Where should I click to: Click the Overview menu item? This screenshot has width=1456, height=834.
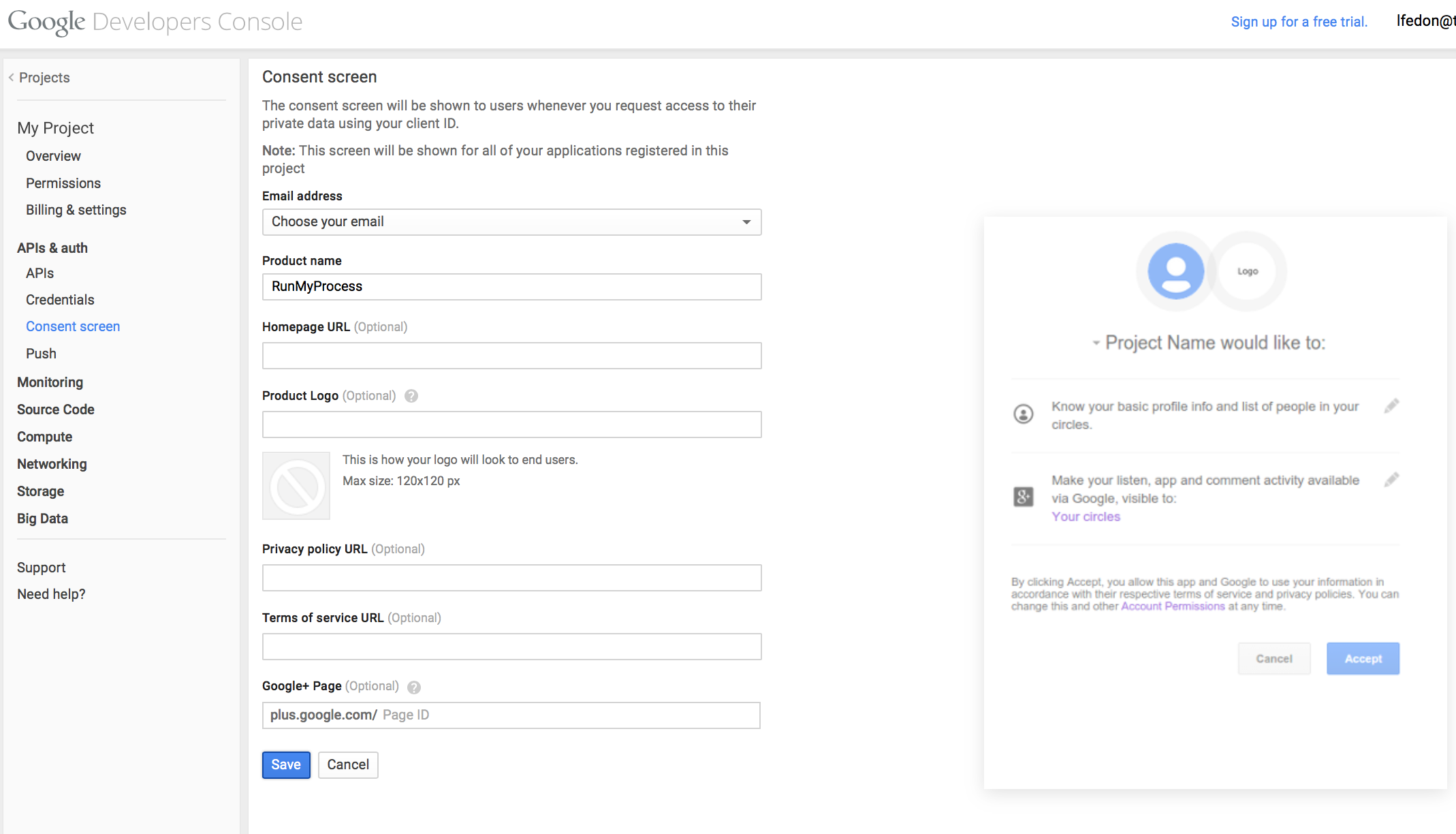coord(53,156)
